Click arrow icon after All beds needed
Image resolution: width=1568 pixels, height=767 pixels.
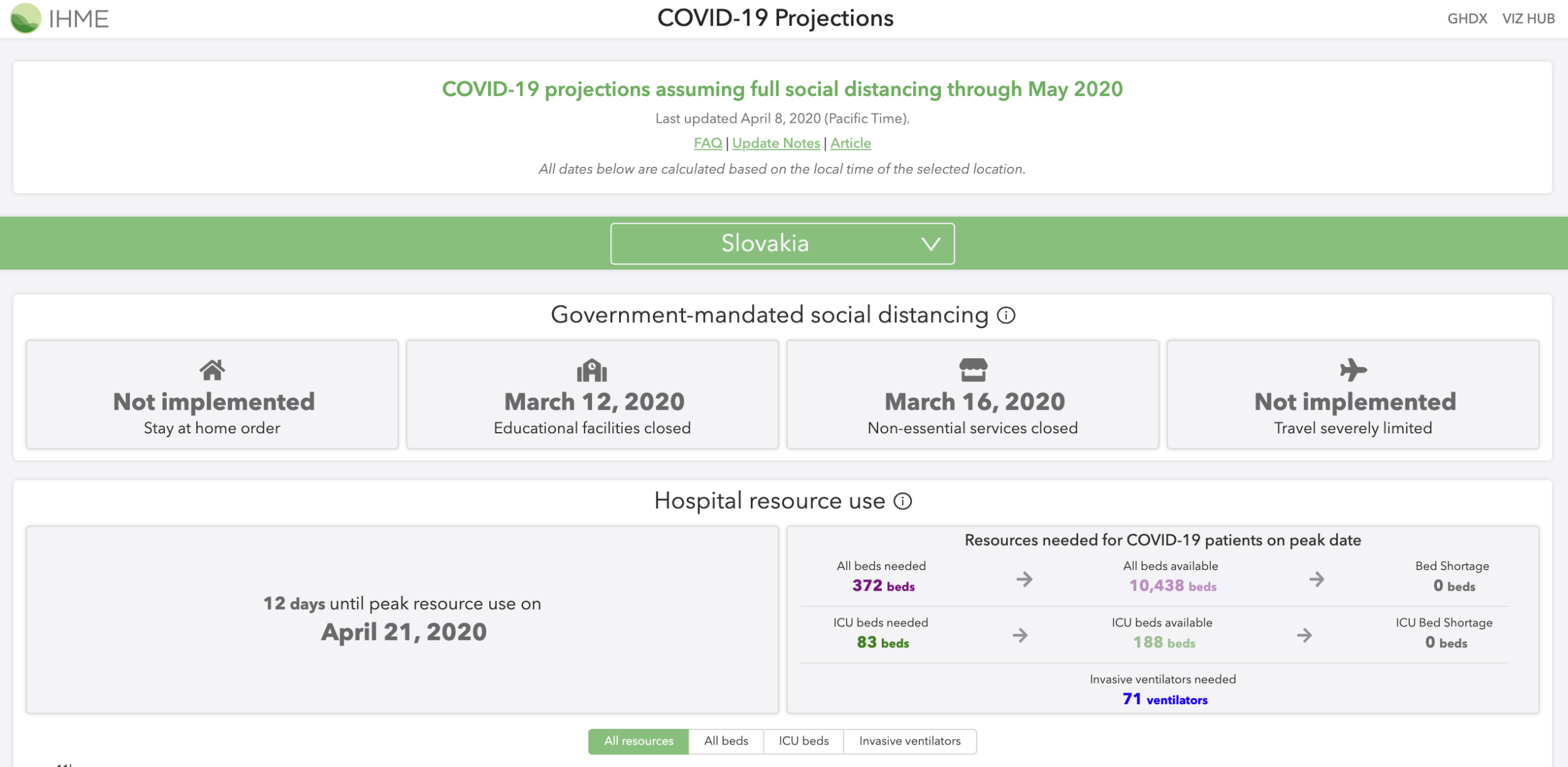(x=1024, y=579)
